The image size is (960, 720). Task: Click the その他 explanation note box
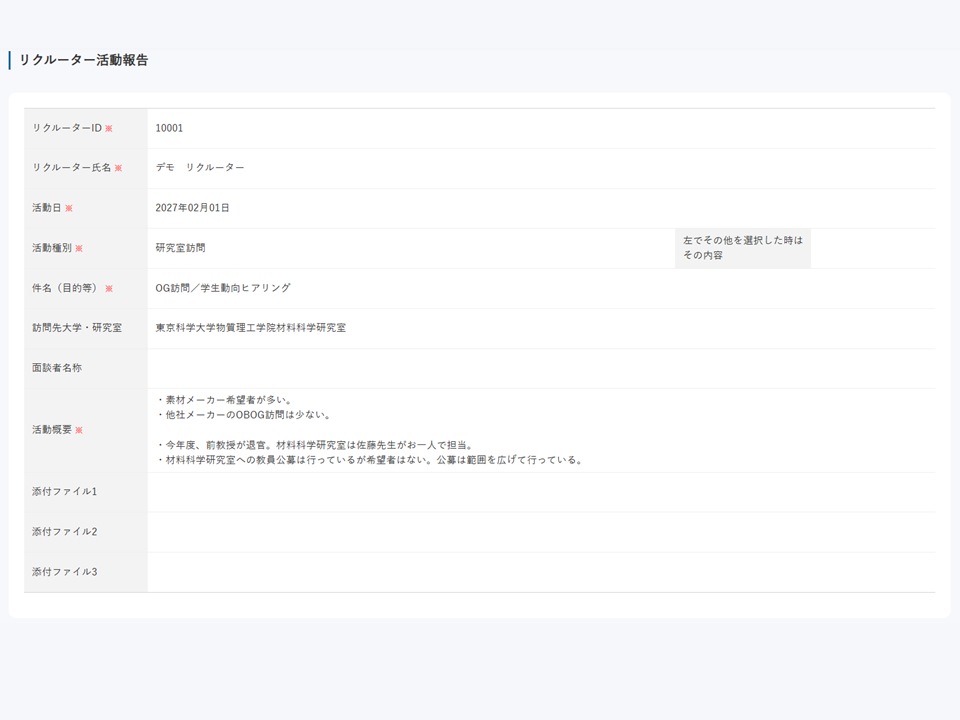(x=744, y=248)
